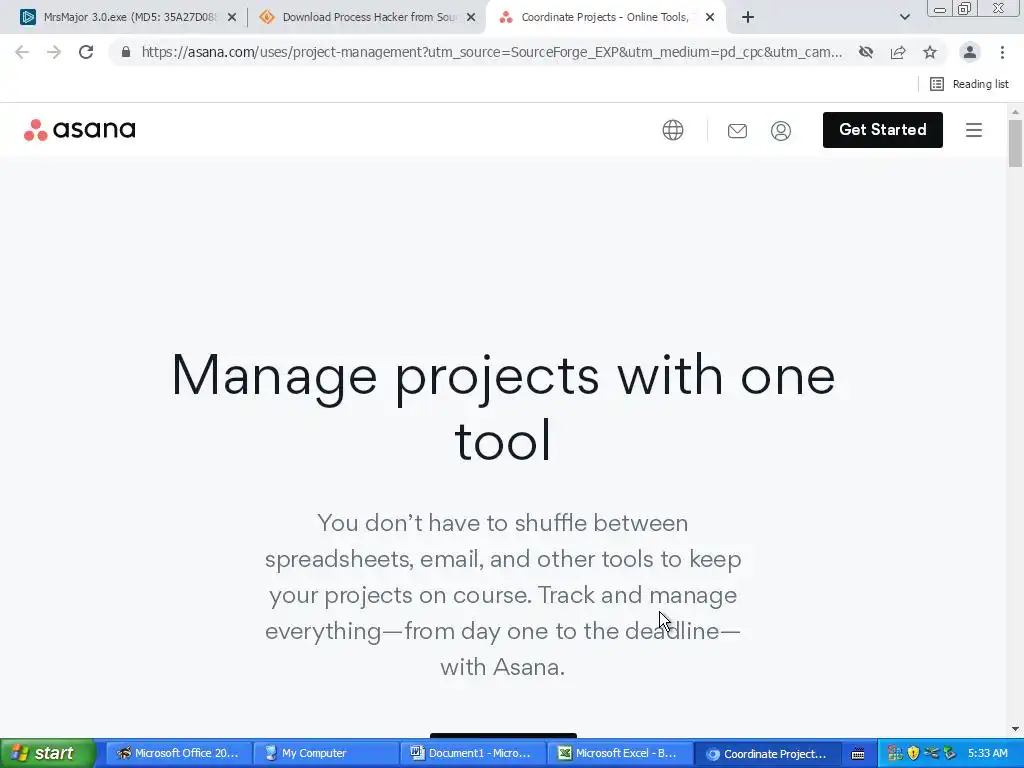Bookmark this tab with star icon
The image size is (1024, 768).
[x=930, y=52]
